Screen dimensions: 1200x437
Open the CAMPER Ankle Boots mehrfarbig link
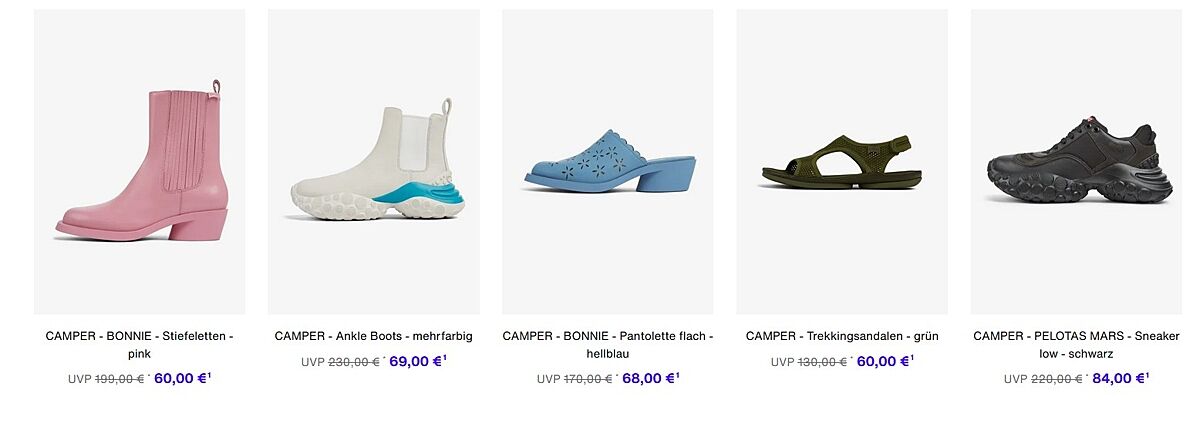pos(373,336)
